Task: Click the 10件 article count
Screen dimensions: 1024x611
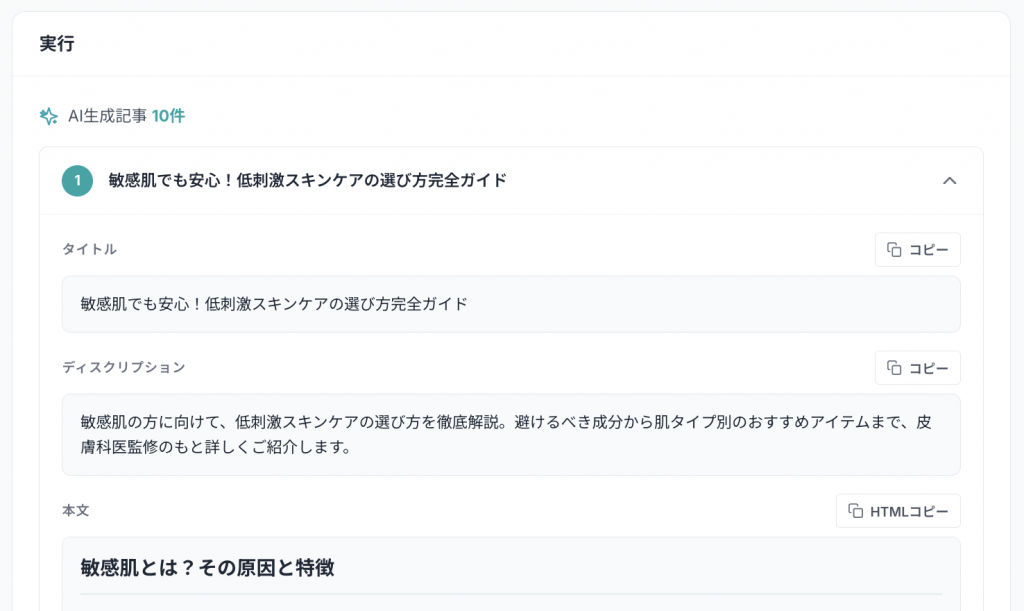Action: click(168, 116)
